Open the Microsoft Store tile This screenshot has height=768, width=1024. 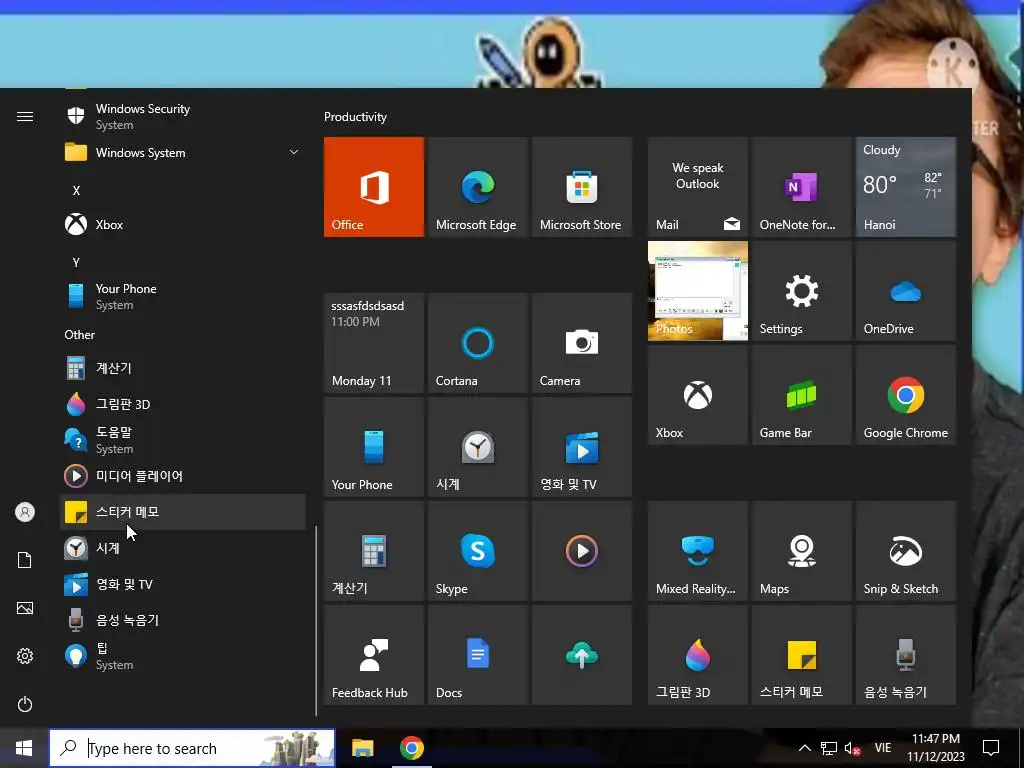coord(582,187)
